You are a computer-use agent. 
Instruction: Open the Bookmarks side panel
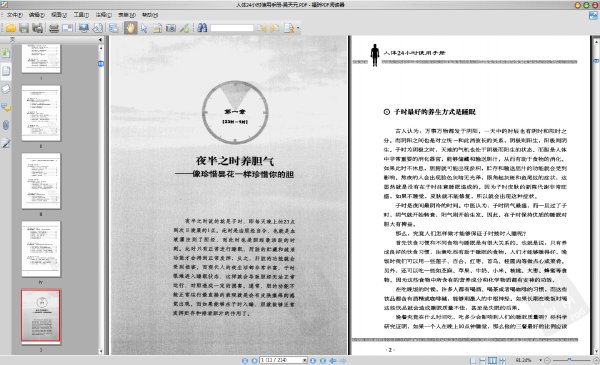coord(6,52)
